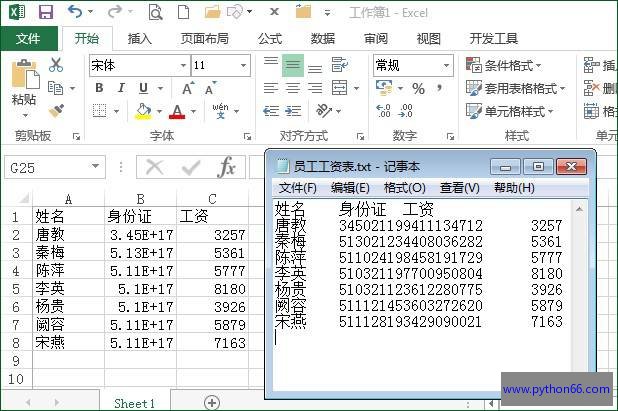Toggle Bold formatting
The width and height of the screenshot is (618, 411).
pyautogui.click(x=99, y=88)
